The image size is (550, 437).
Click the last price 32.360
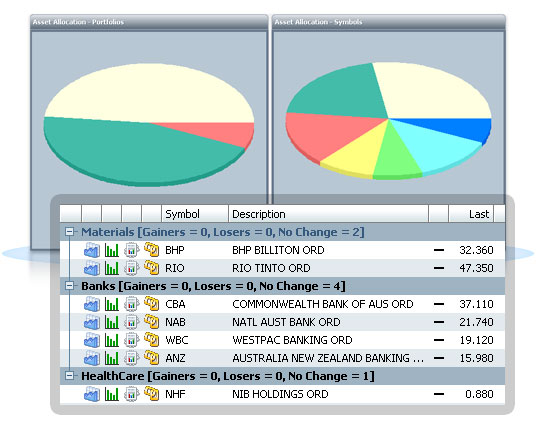pos(476,250)
